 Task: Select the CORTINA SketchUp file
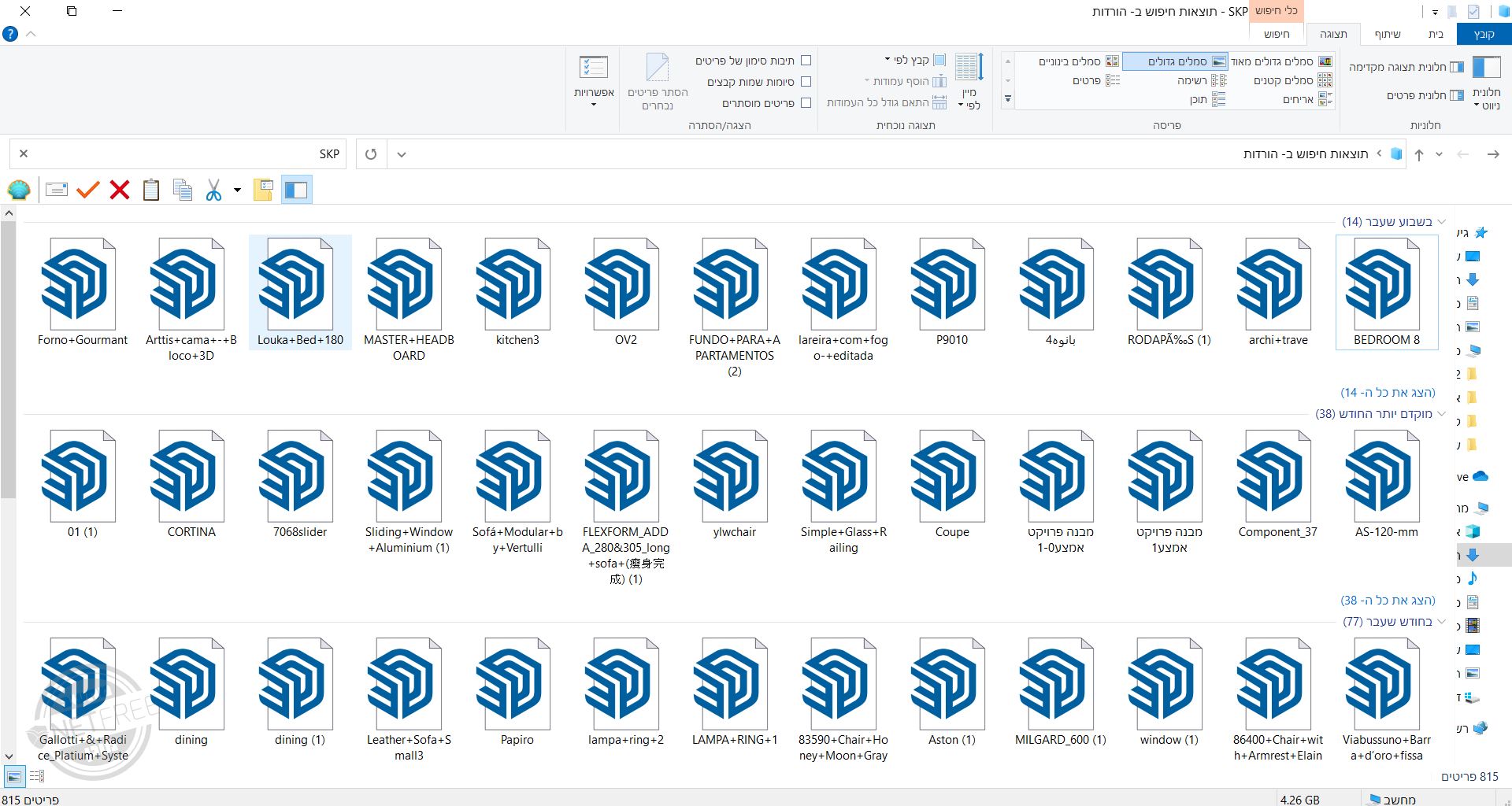(x=191, y=484)
